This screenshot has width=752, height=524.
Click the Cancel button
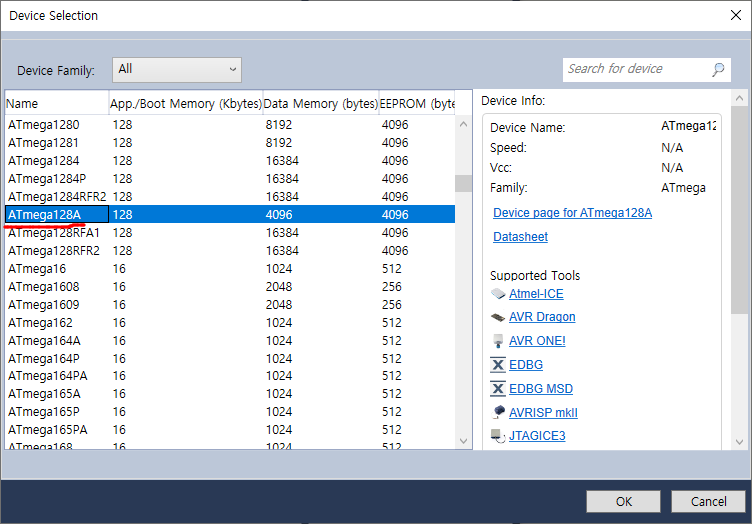pos(708,501)
